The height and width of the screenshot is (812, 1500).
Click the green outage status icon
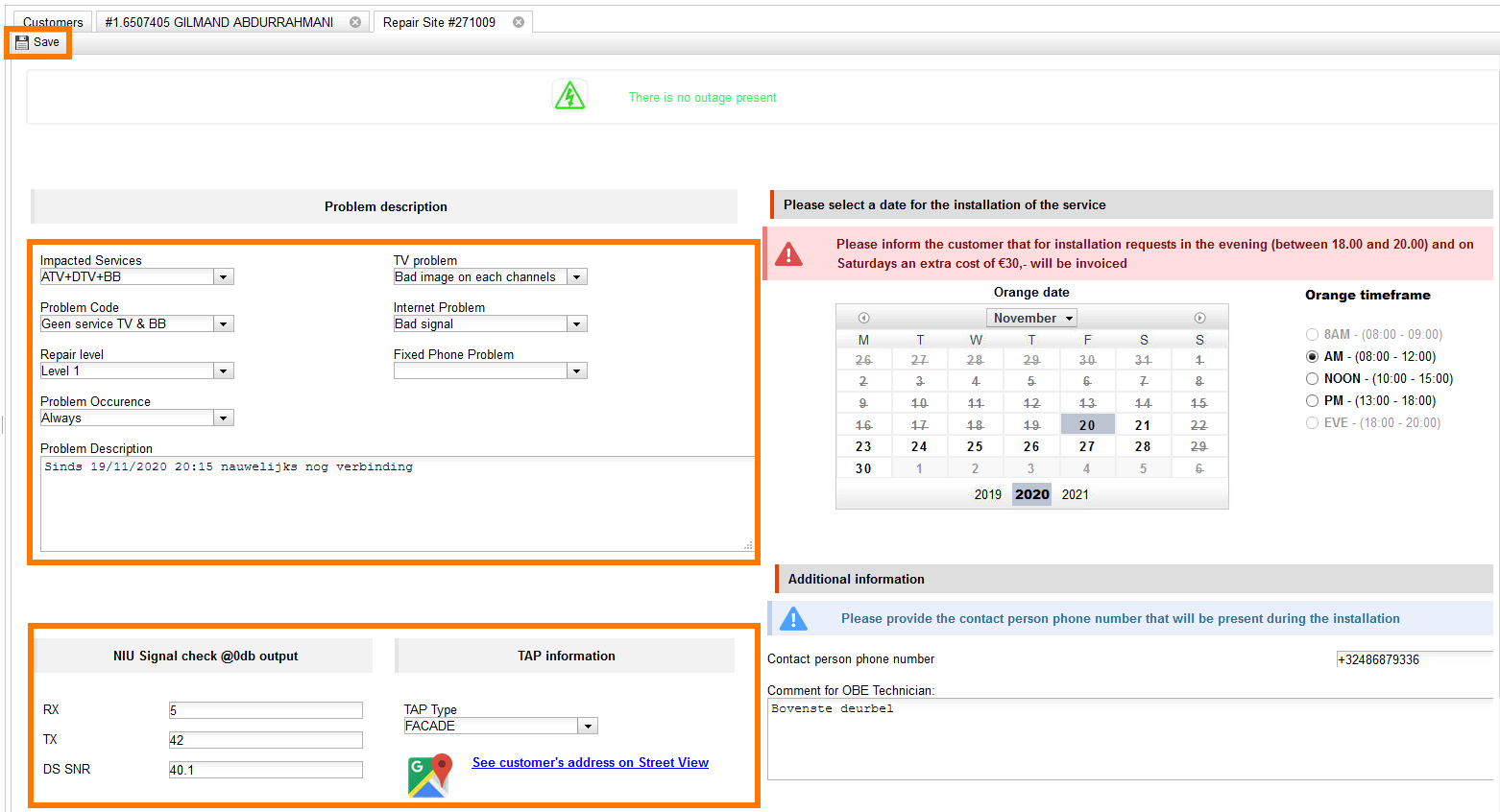pyautogui.click(x=569, y=96)
